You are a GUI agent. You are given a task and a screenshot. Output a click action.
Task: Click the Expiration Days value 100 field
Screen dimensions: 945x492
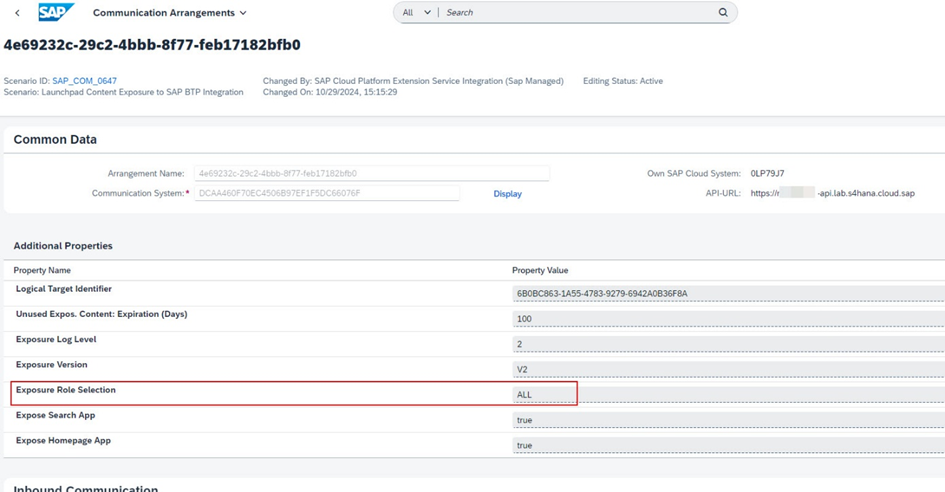tap(727, 319)
